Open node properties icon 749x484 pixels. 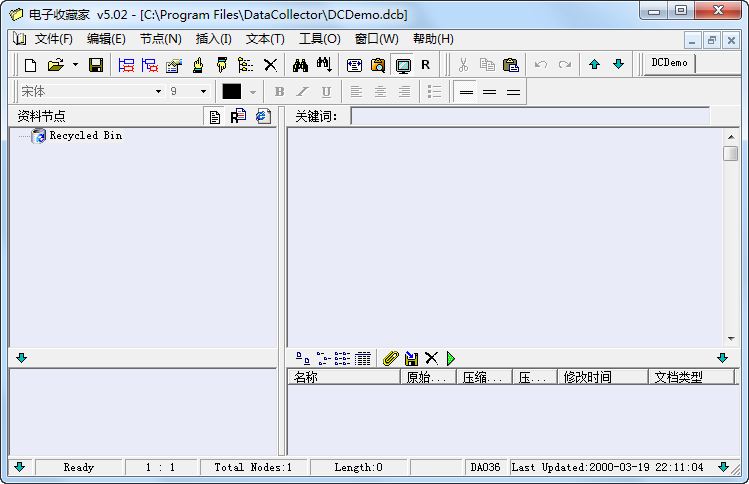[174, 65]
